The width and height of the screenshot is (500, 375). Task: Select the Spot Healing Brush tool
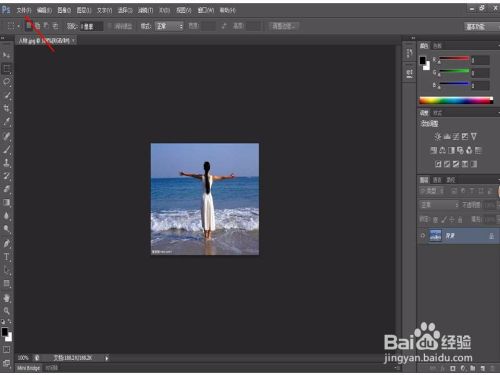click(6, 136)
